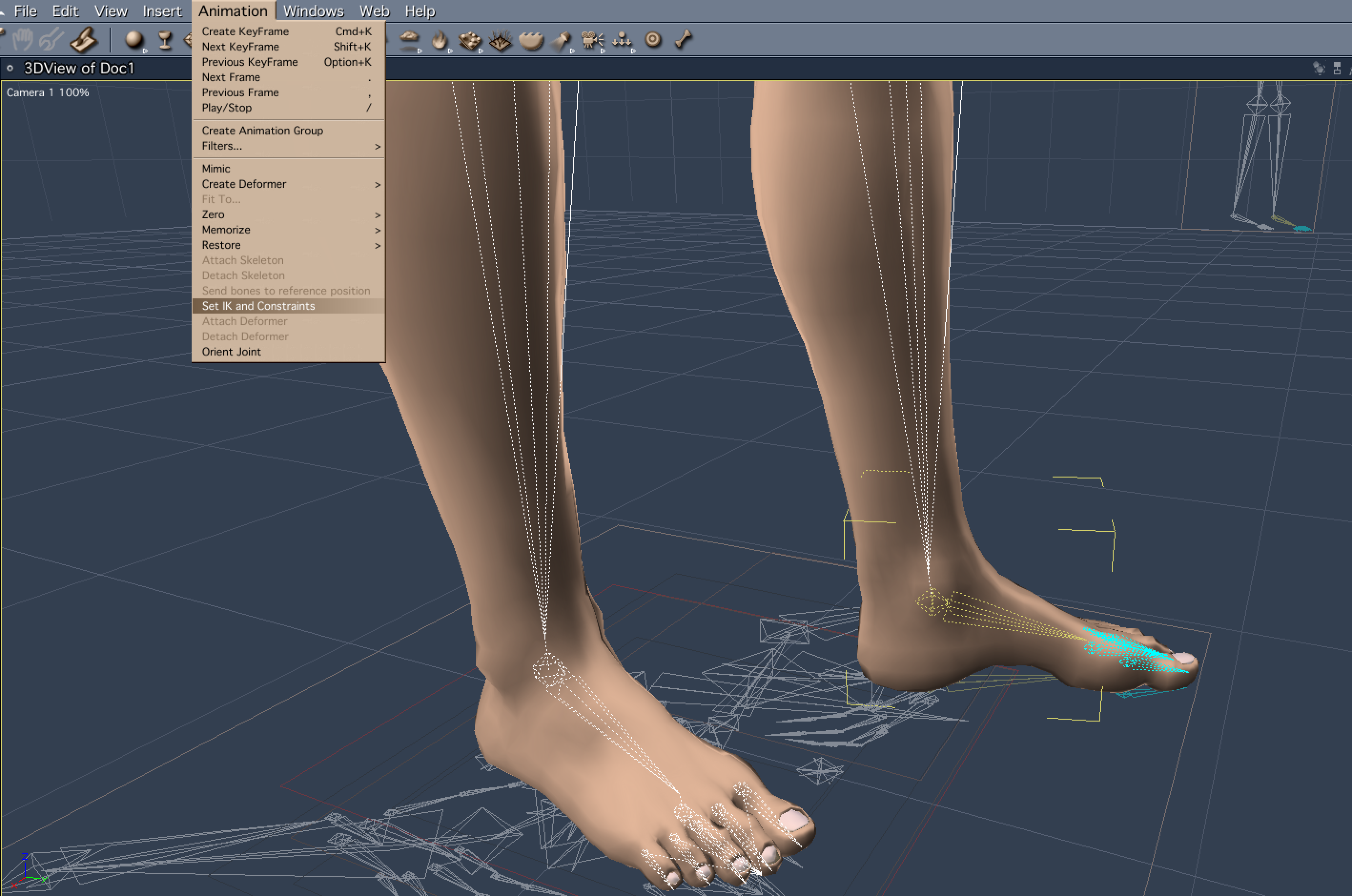Click the target icon on the toolbar
Viewport: 1352px width, 896px height.
point(652,40)
